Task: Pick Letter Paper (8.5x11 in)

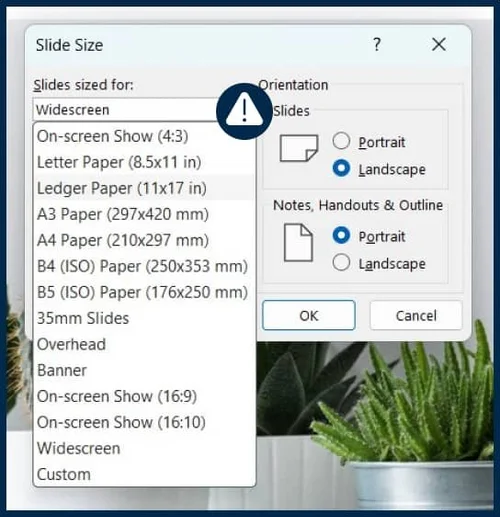Action: click(144, 162)
